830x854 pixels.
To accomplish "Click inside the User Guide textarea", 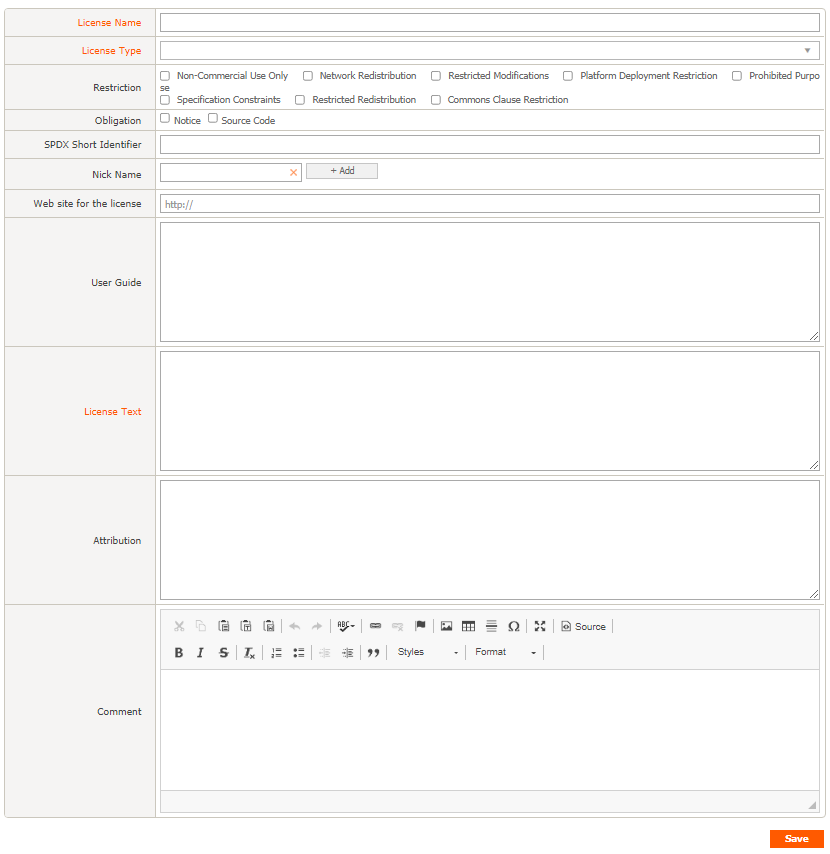I will pos(490,282).
